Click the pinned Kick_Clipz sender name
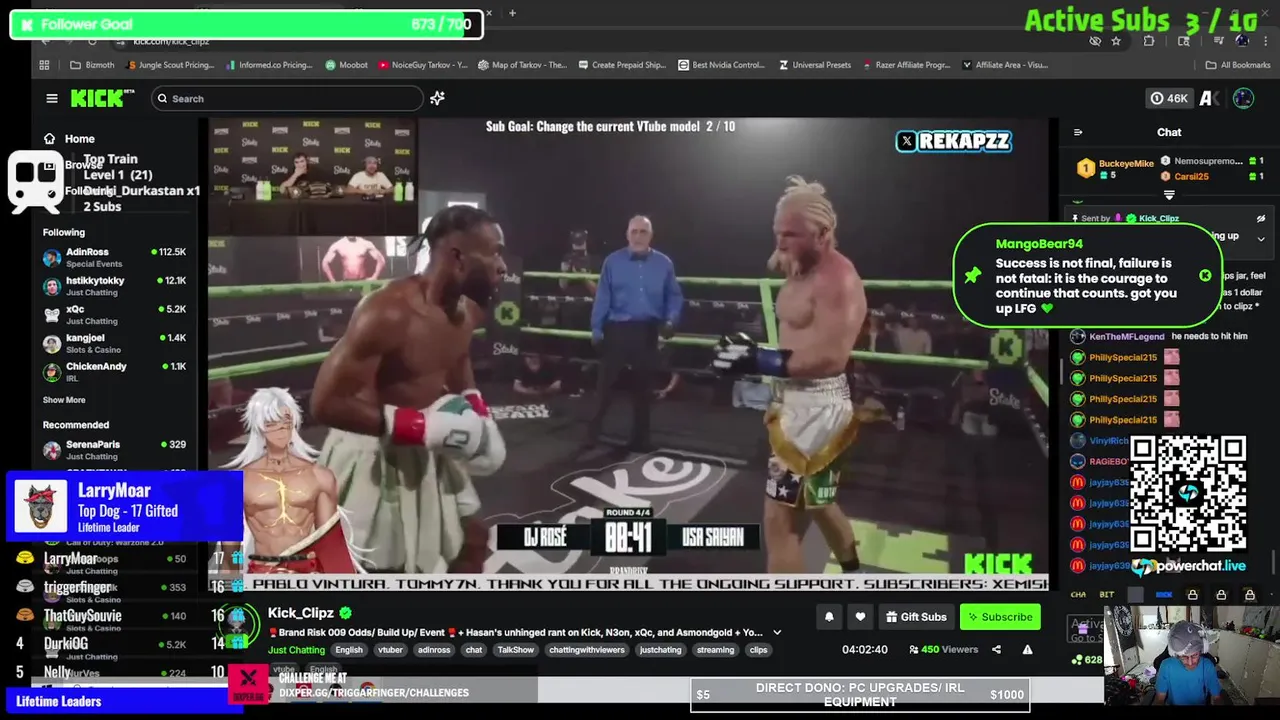This screenshot has height=720, width=1280. pos(1159,218)
